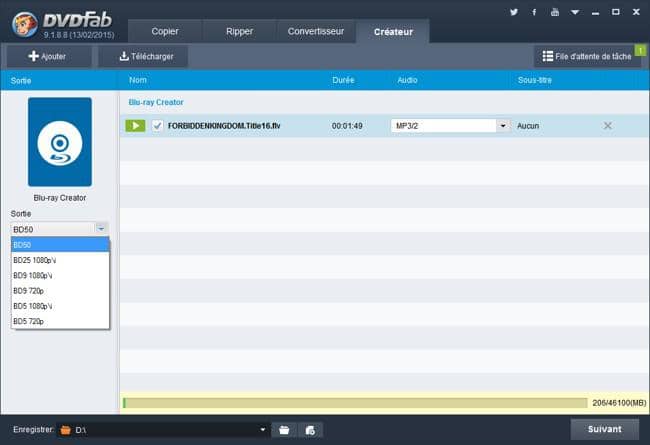
Task: Open the Twitter share icon
Action: click(x=514, y=12)
